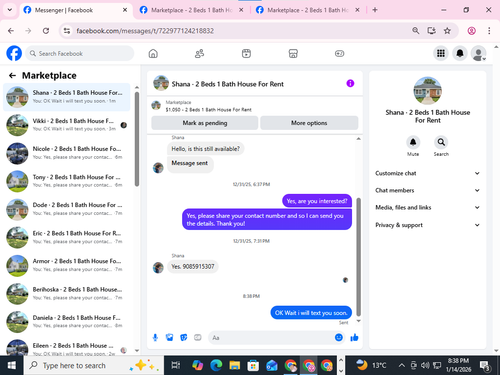500x375 pixels.
Task: Attach a photo file icon in composer
Action: [170, 338]
